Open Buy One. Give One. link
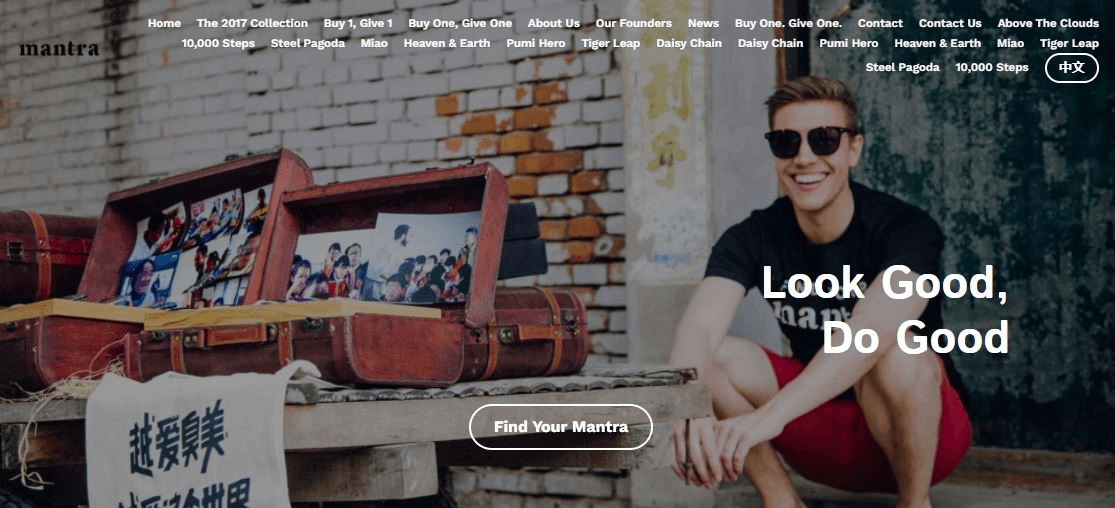The width and height of the screenshot is (1115, 508). (788, 23)
